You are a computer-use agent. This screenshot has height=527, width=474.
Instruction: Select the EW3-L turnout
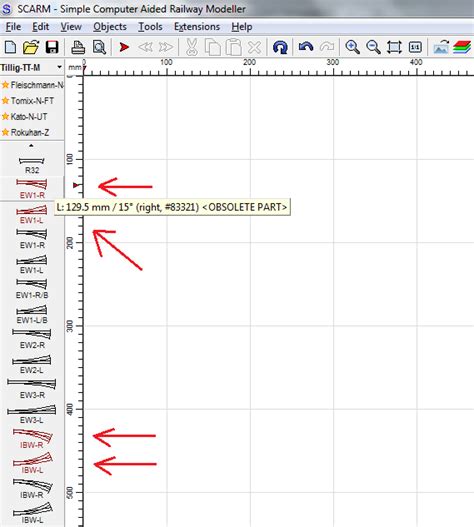click(32, 414)
